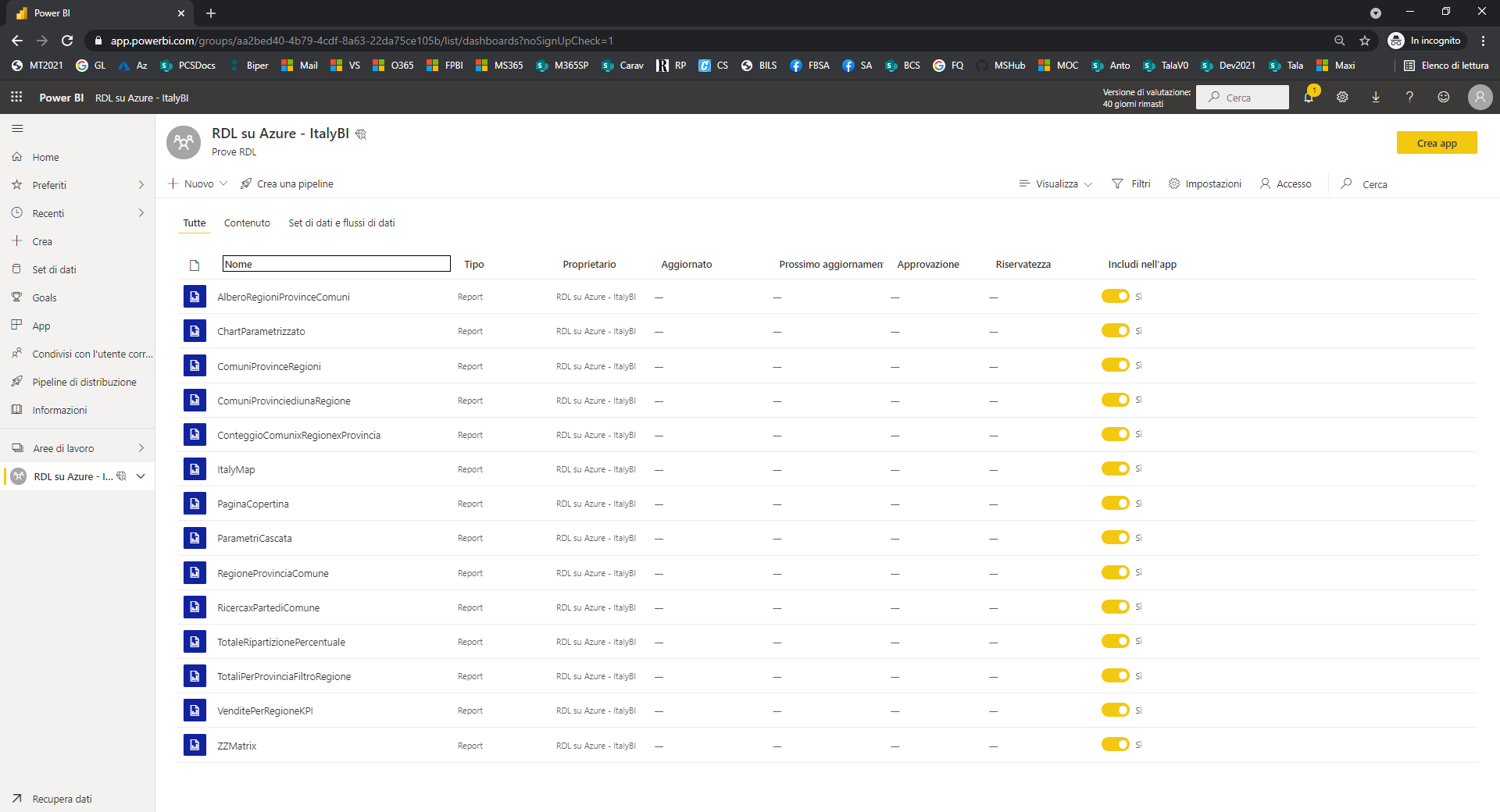Viewport: 1500px width, 812px height.
Task: Open the VenditePerRegioneKPI report
Action: pos(265,710)
